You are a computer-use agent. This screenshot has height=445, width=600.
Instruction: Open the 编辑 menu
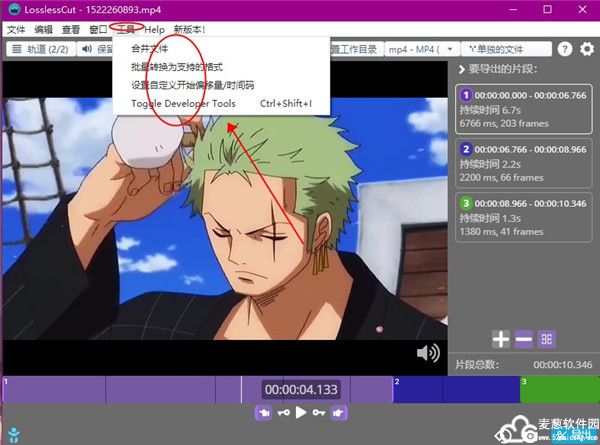click(x=43, y=29)
